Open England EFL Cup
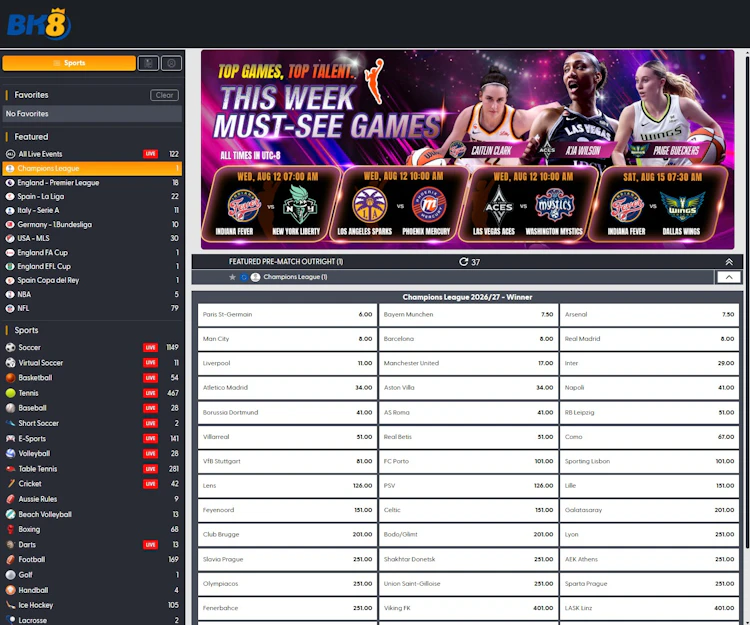The height and width of the screenshot is (625, 750). (x=92, y=266)
